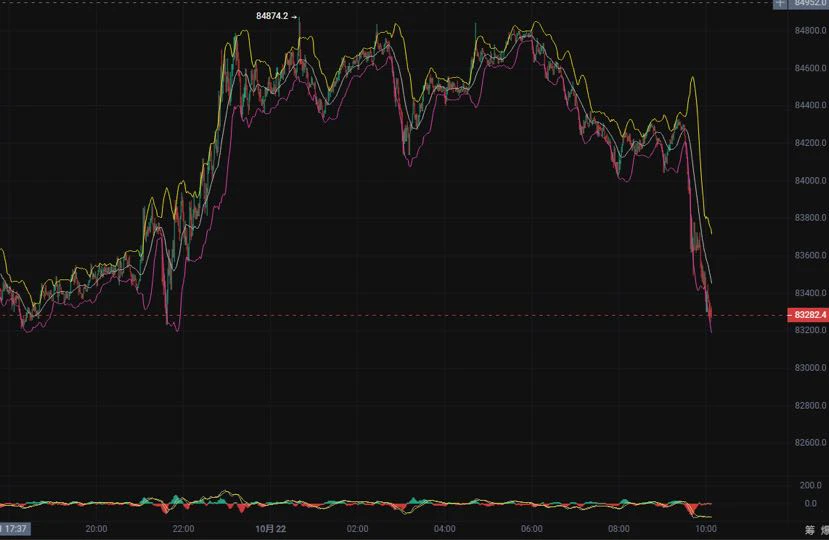Viewport: 829px width, 540px height.
Task: Click the 82800.0 price axis label
Action: point(810,405)
